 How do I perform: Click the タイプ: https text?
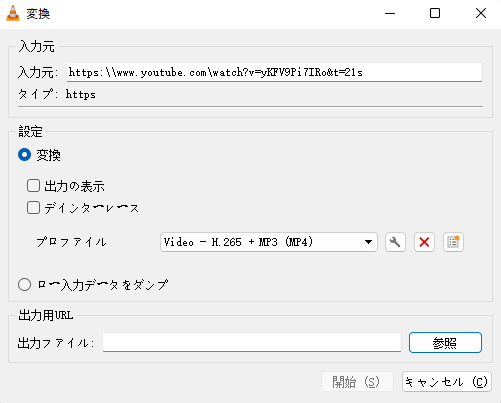tap(57, 95)
